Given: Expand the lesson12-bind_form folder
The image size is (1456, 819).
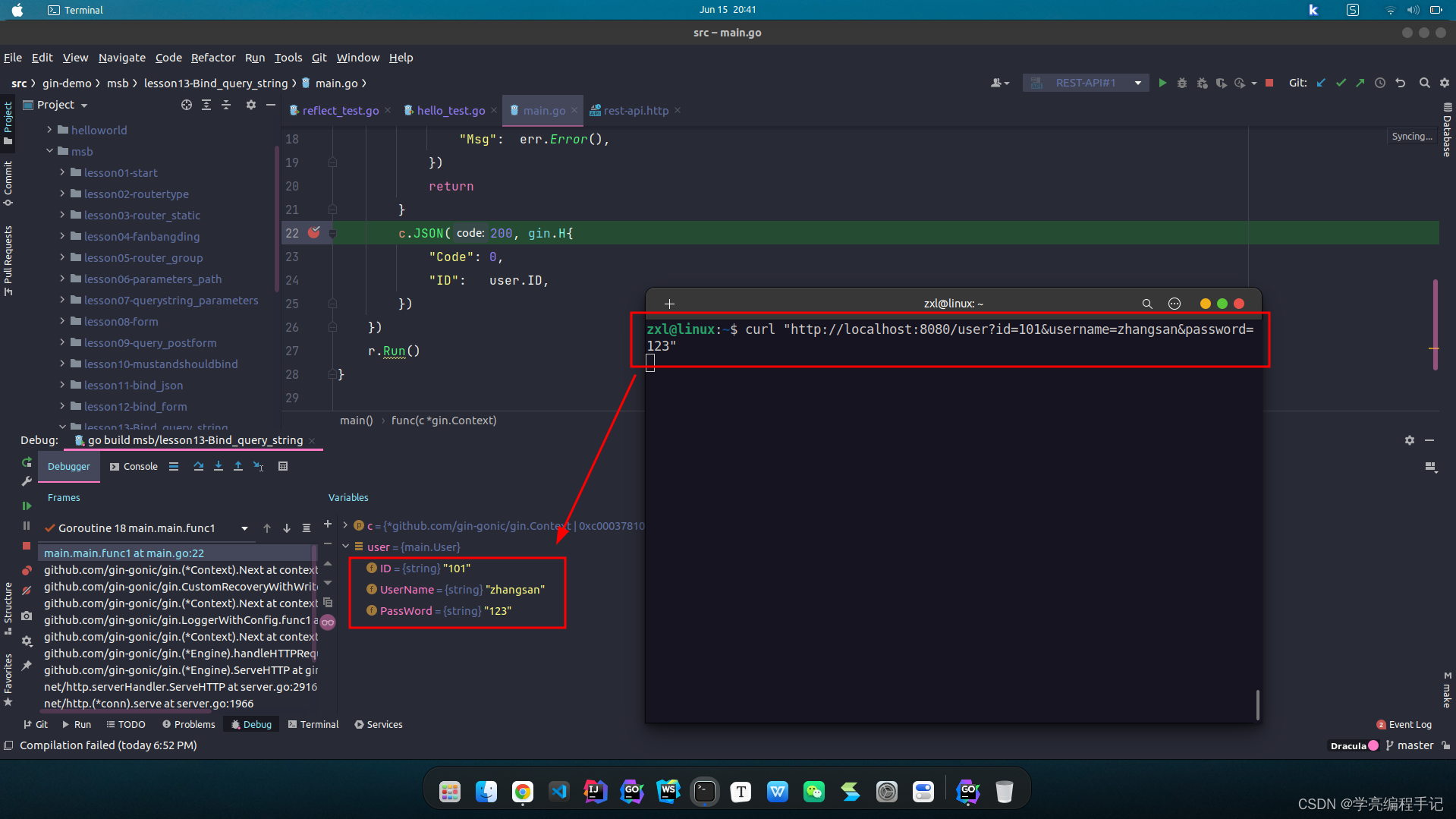Looking at the screenshot, I should tap(62, 406).
